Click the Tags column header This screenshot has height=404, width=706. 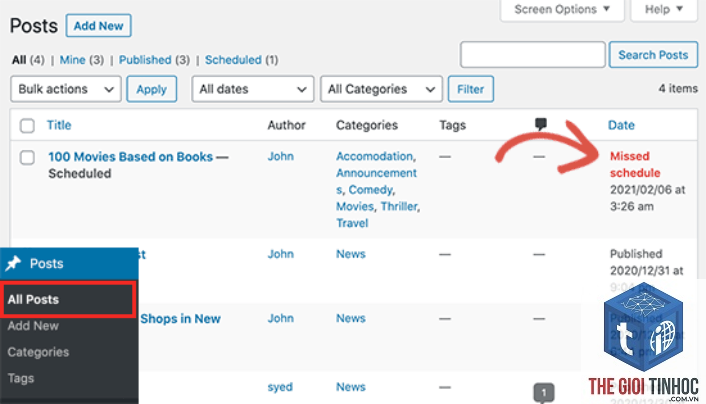point(453,125)
